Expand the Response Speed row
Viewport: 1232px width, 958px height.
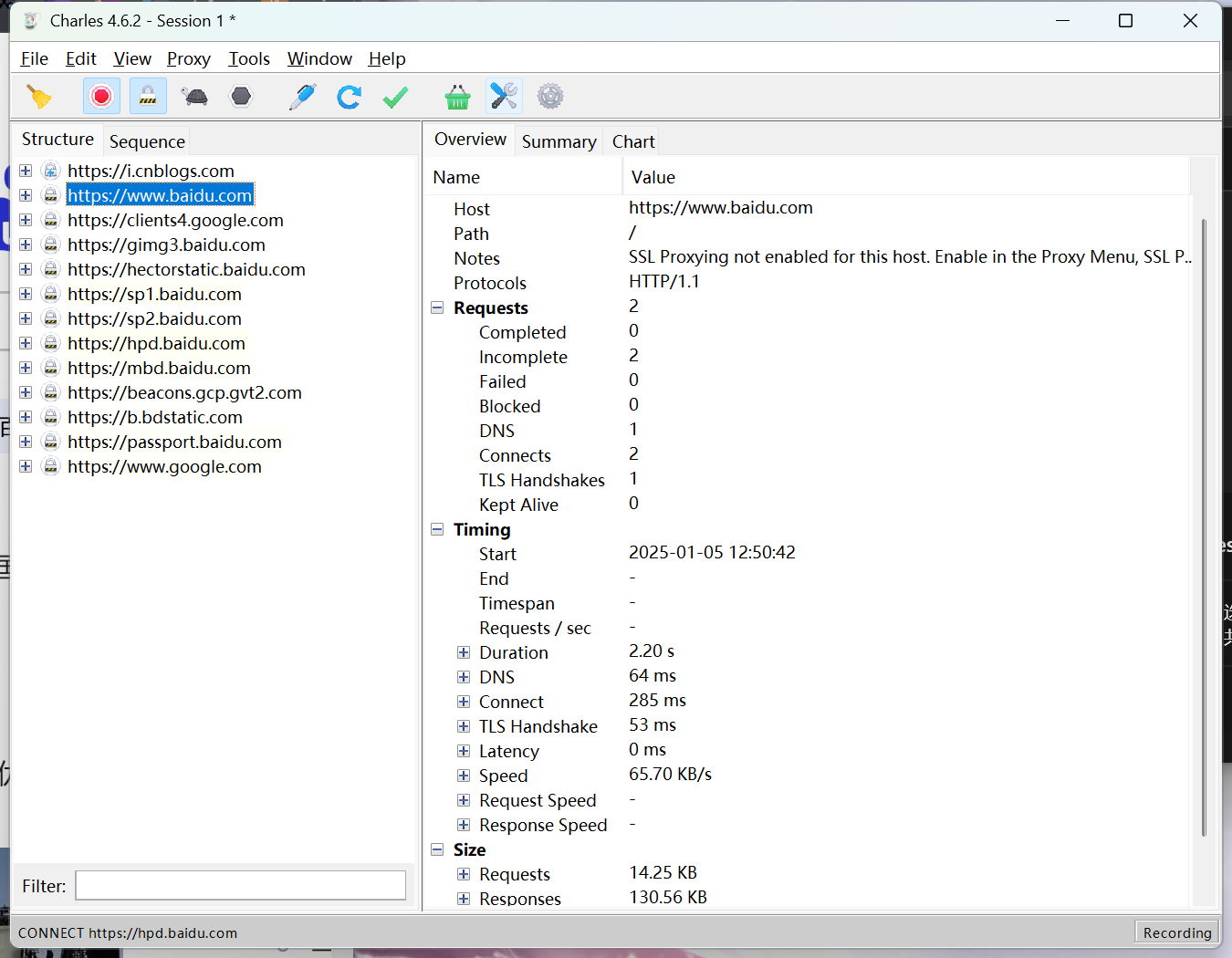coord(464,825)
